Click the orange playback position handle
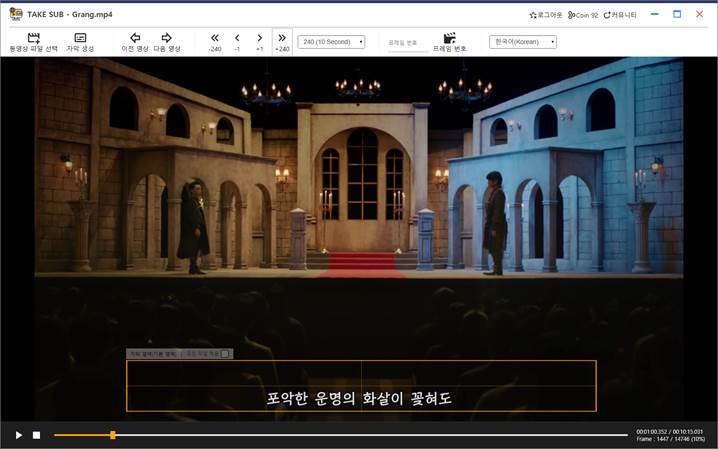 [x=113, y=435]
